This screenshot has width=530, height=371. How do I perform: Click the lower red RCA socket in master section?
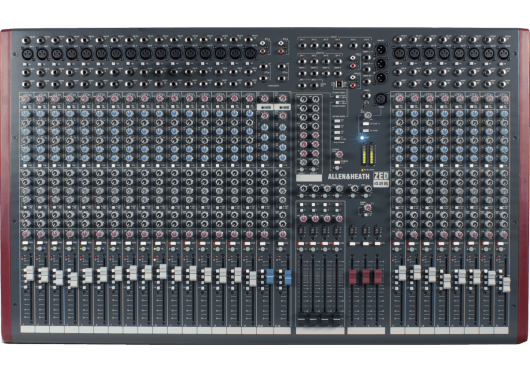point(353,85)
